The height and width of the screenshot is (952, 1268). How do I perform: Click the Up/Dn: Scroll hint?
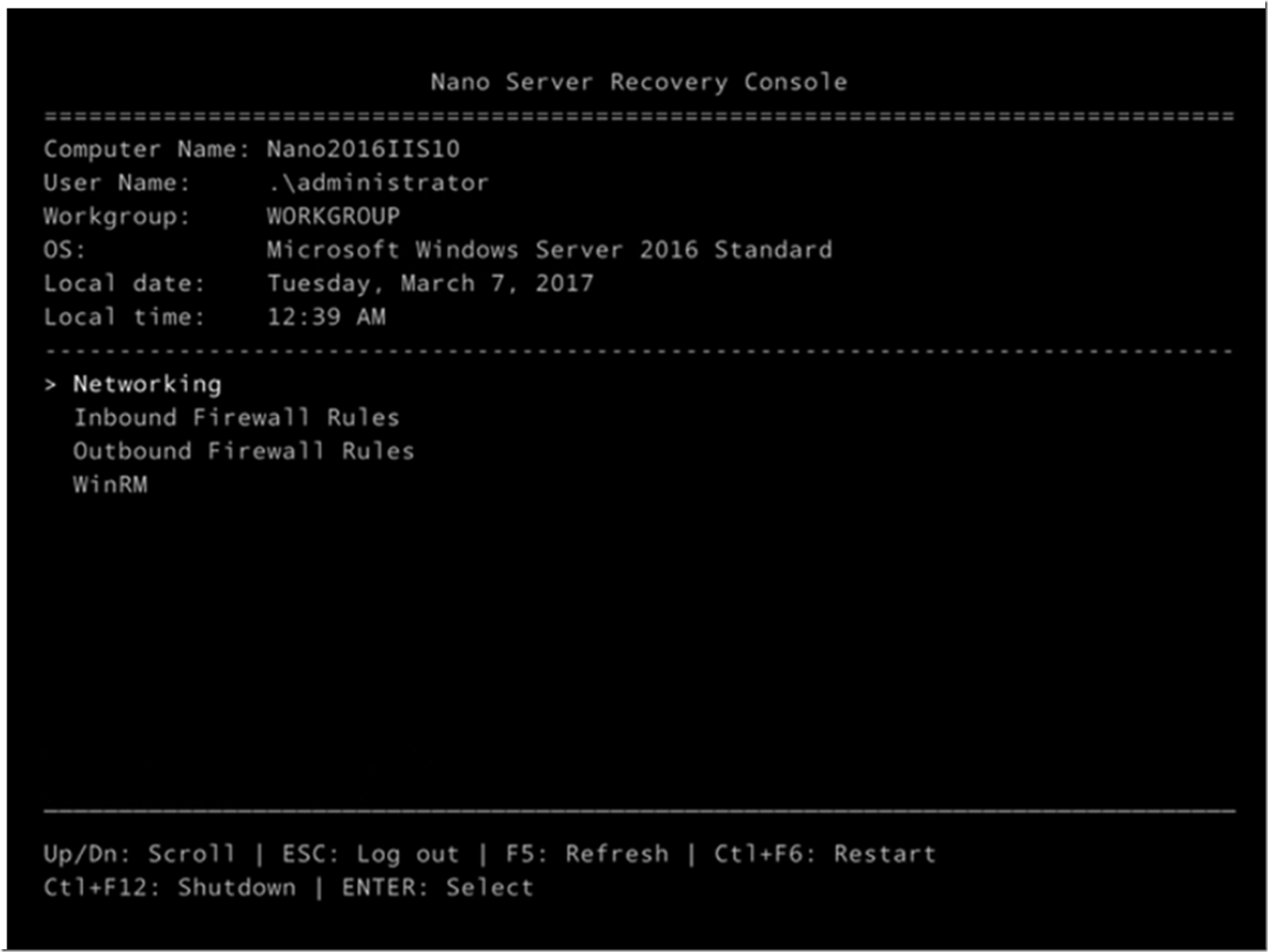[x=139, y=854]
